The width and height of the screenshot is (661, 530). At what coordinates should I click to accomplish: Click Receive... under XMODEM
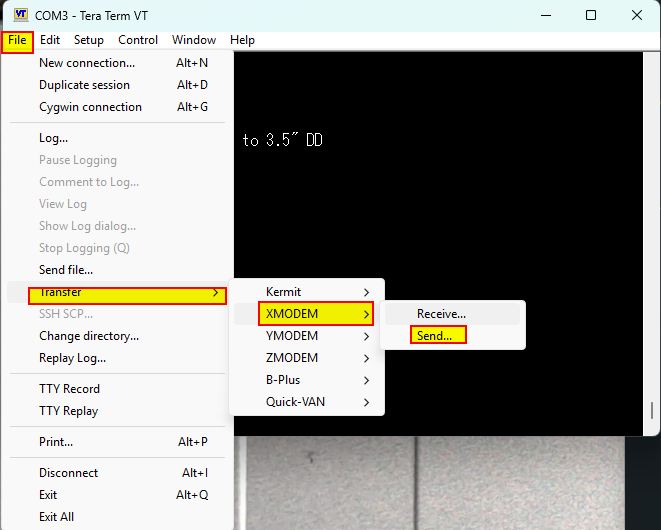tap(442, 314)
